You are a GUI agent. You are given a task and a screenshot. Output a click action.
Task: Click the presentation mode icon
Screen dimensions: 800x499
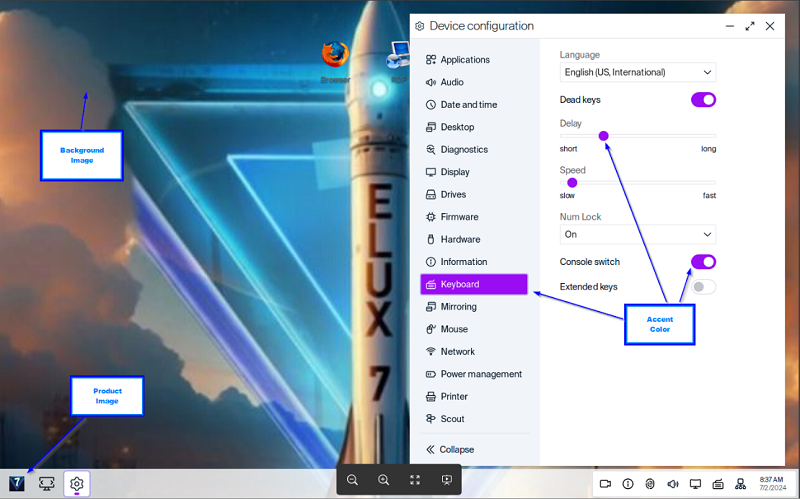pos(446,480)
